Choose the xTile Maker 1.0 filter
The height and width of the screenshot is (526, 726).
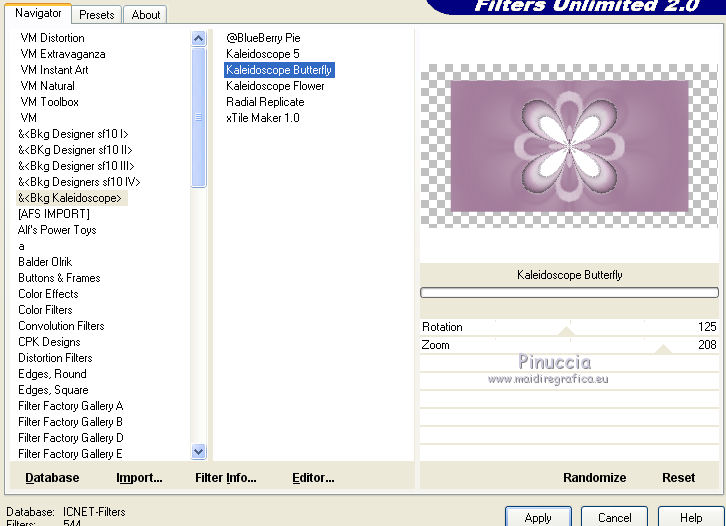tap(263, 118)
